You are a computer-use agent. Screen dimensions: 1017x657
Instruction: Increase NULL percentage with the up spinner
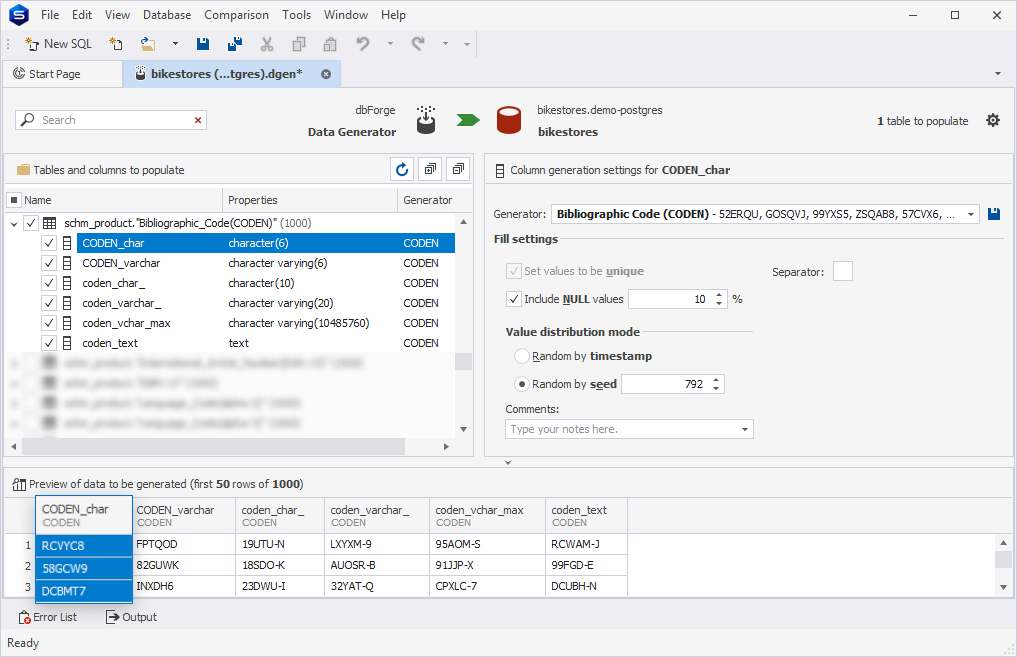pyautogui.click(x=719, y=295)
